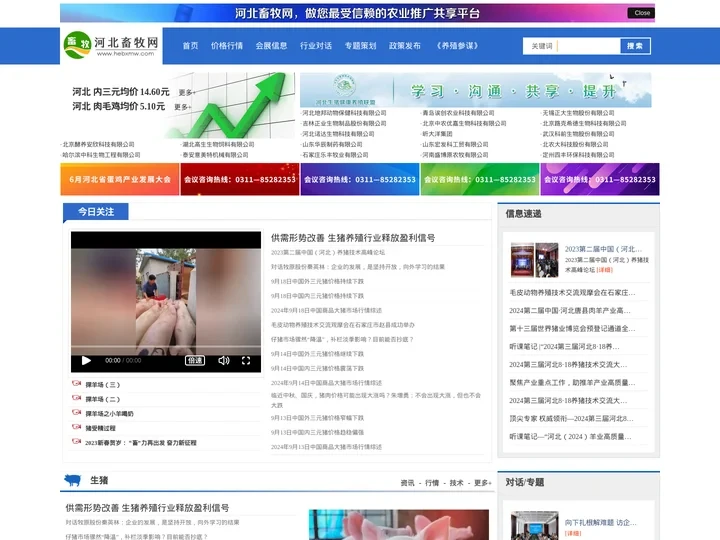Open 武汉科前生物股份有限公司 link
Screen dimensions: 720x540
tap(578, 134)
